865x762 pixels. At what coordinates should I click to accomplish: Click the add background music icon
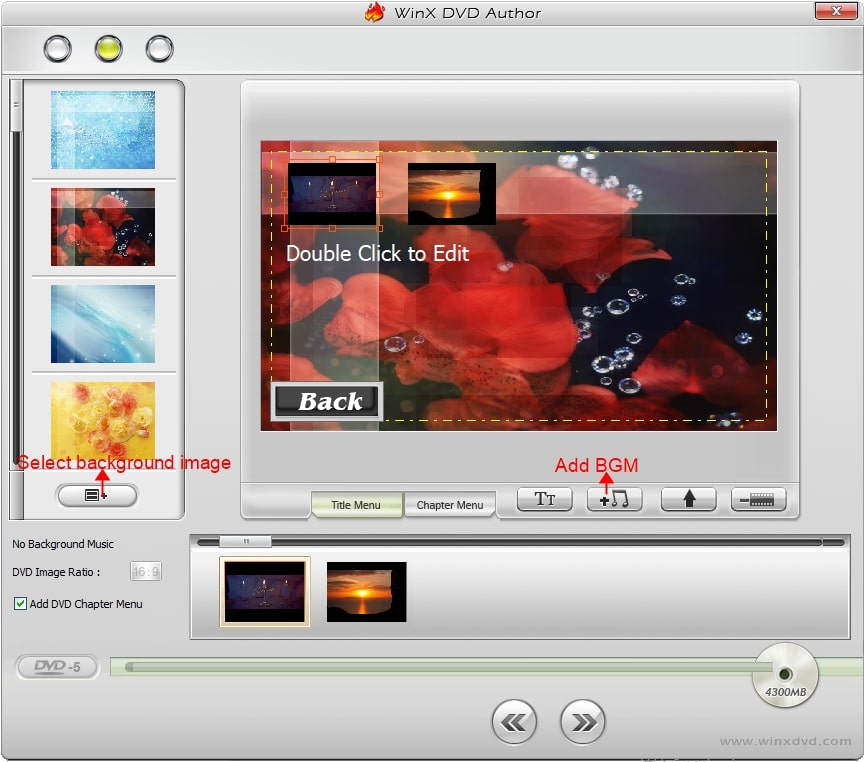614,500
